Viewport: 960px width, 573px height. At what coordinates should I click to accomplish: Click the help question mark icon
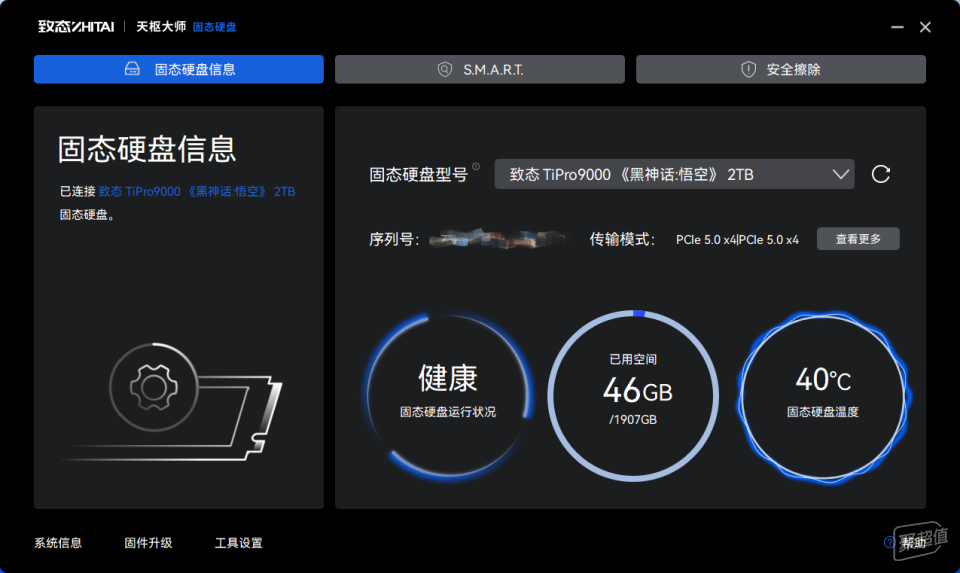[x=890, y=542]
